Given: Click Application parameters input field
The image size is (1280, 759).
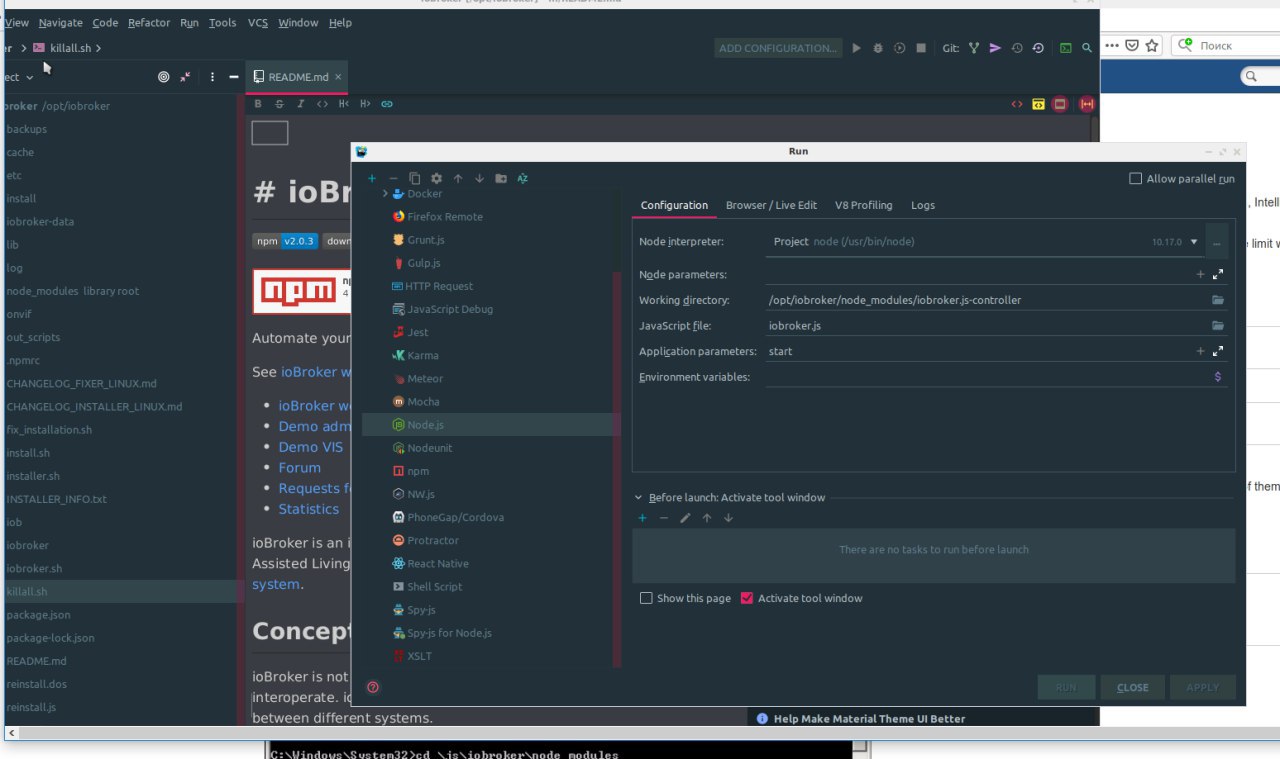Looking at the screenshot, I should point(980,352).
